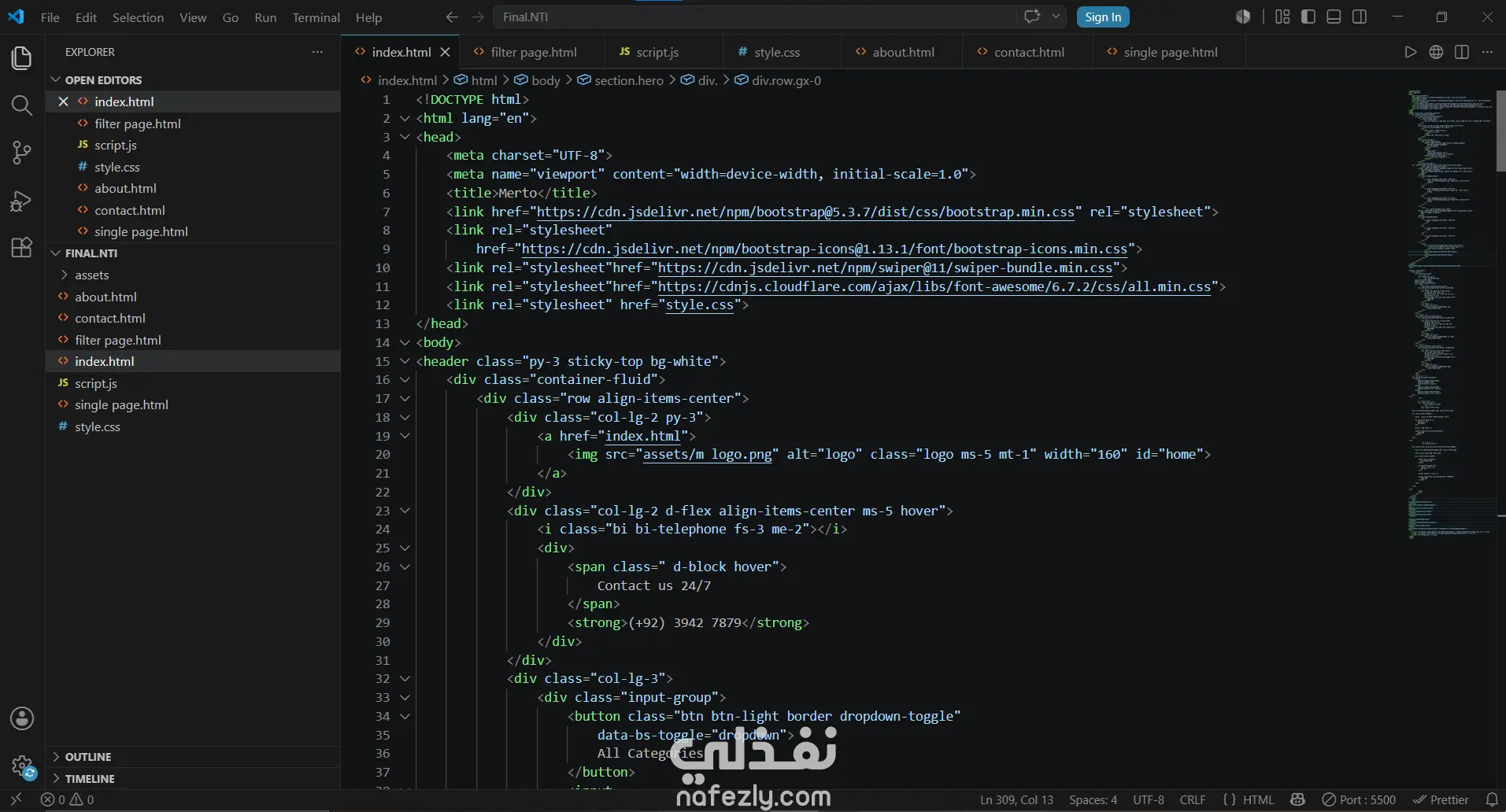Open the Selection menu
Screen dimensions: 1506x812
pos(138,17)
